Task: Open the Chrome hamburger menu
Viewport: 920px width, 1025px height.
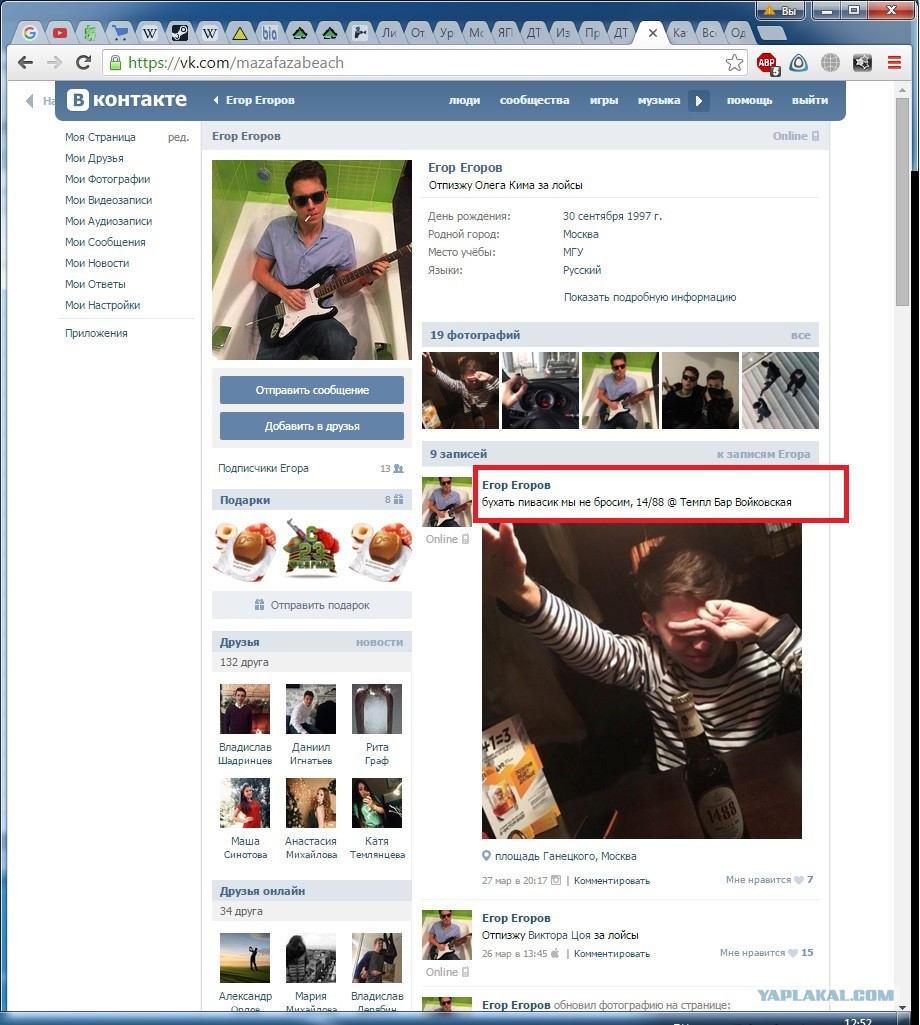Action: (x=894, y=63)
